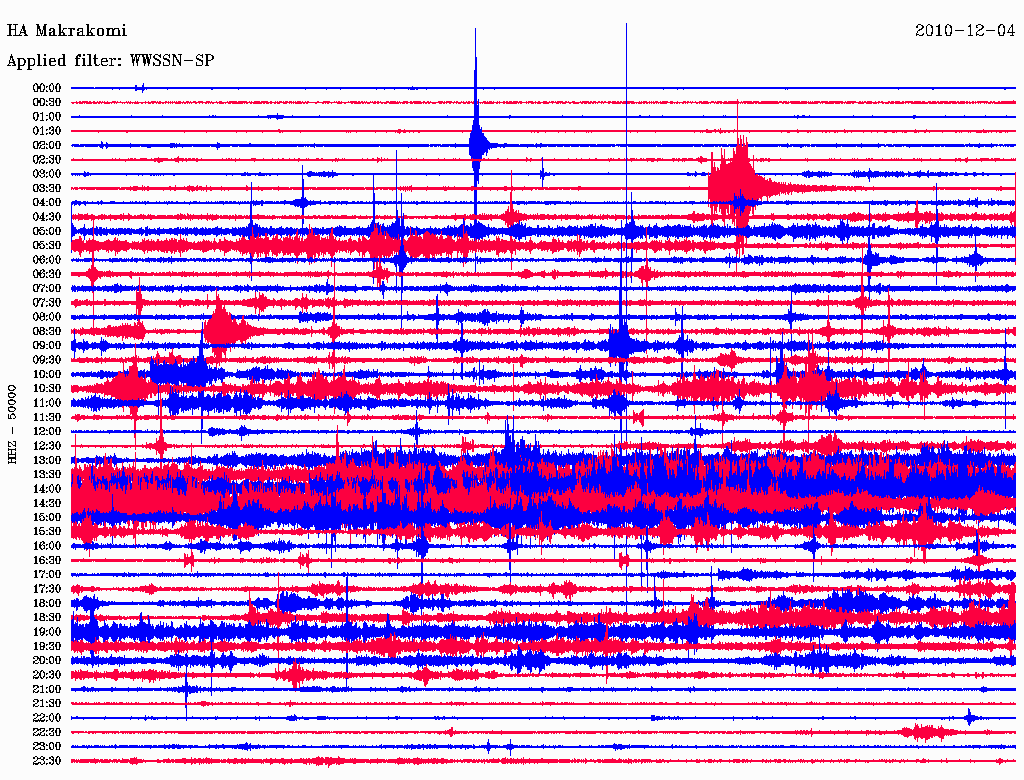Select the 04:00 time label
This screenshot has width=1024, height=780.
point(47,203)
